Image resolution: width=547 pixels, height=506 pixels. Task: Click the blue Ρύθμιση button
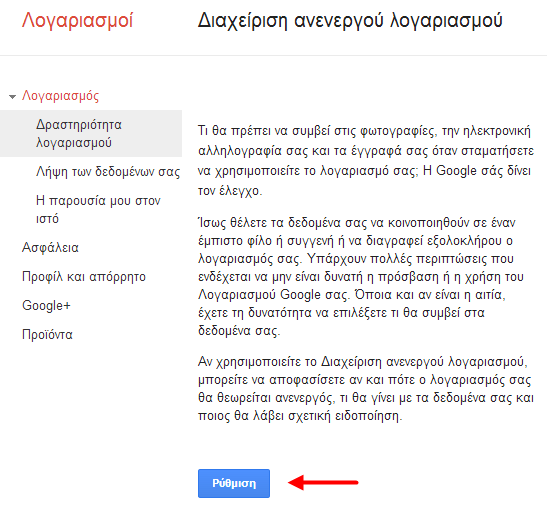(x=234, y=483)
